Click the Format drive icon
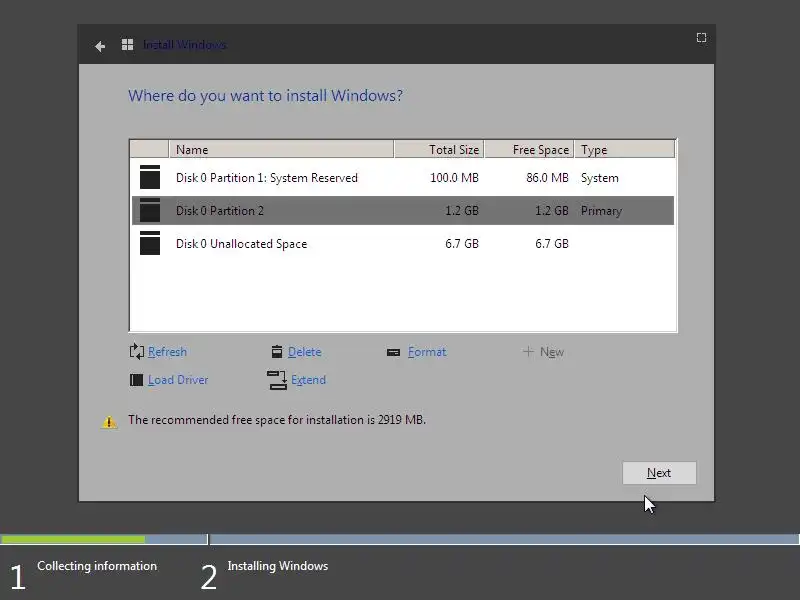This screenshot has width=800, height=600. [393, 352]
